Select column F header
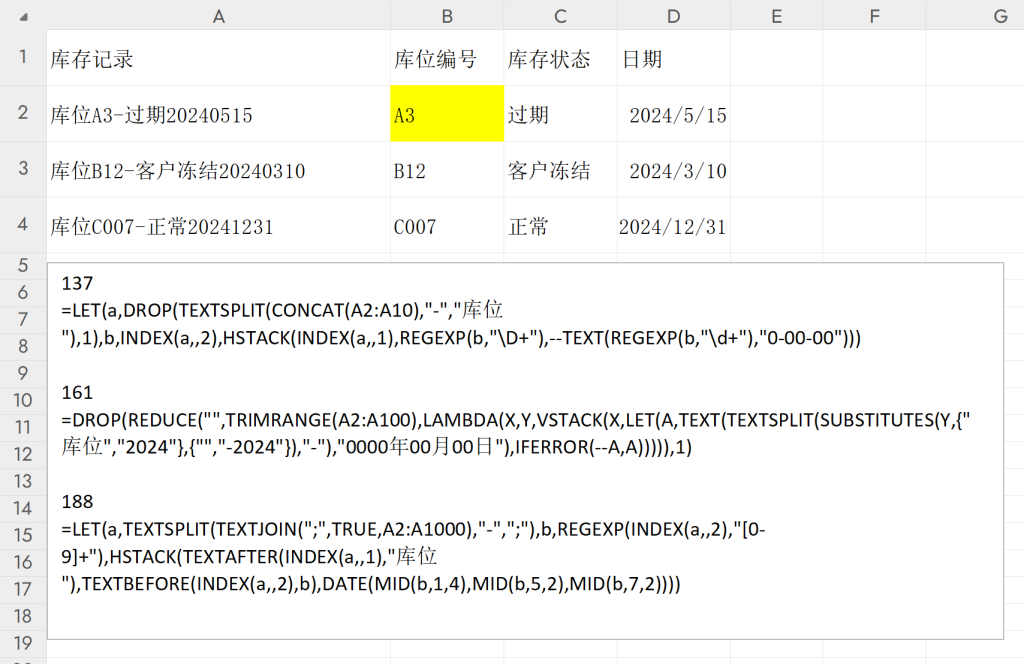1024x664 pixels. click(874, 16)
